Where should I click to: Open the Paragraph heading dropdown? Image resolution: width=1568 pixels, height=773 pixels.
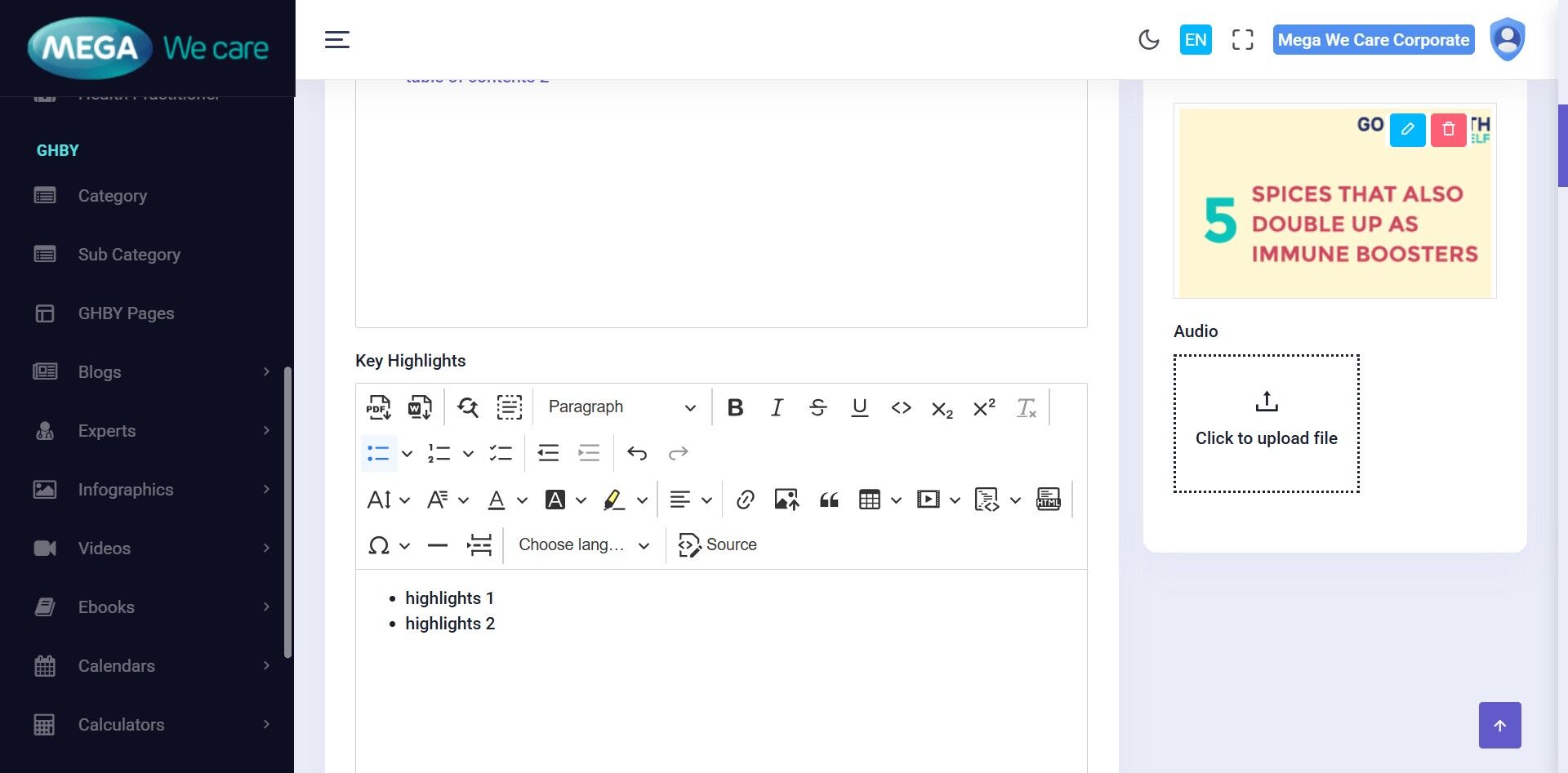(x=621, y=407)
